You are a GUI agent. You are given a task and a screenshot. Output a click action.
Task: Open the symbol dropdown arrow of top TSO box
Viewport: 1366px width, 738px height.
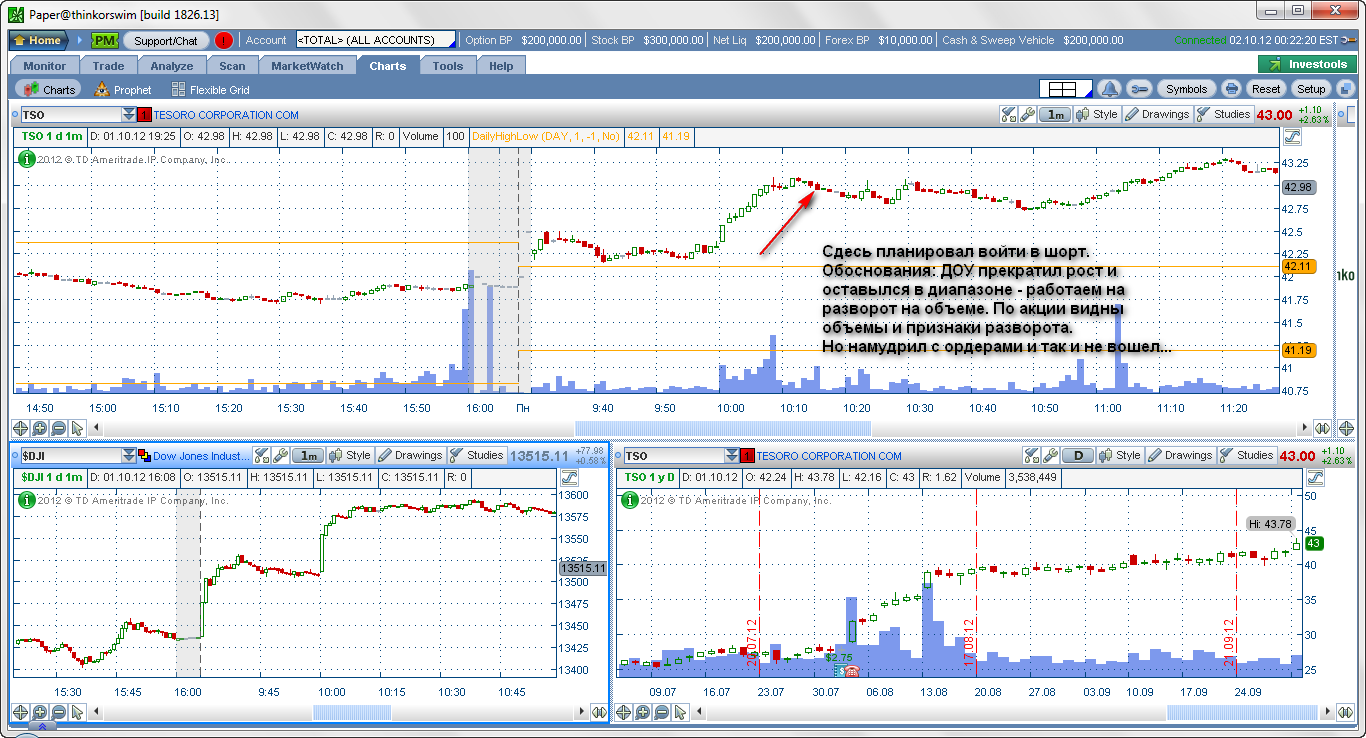(128, 115)
